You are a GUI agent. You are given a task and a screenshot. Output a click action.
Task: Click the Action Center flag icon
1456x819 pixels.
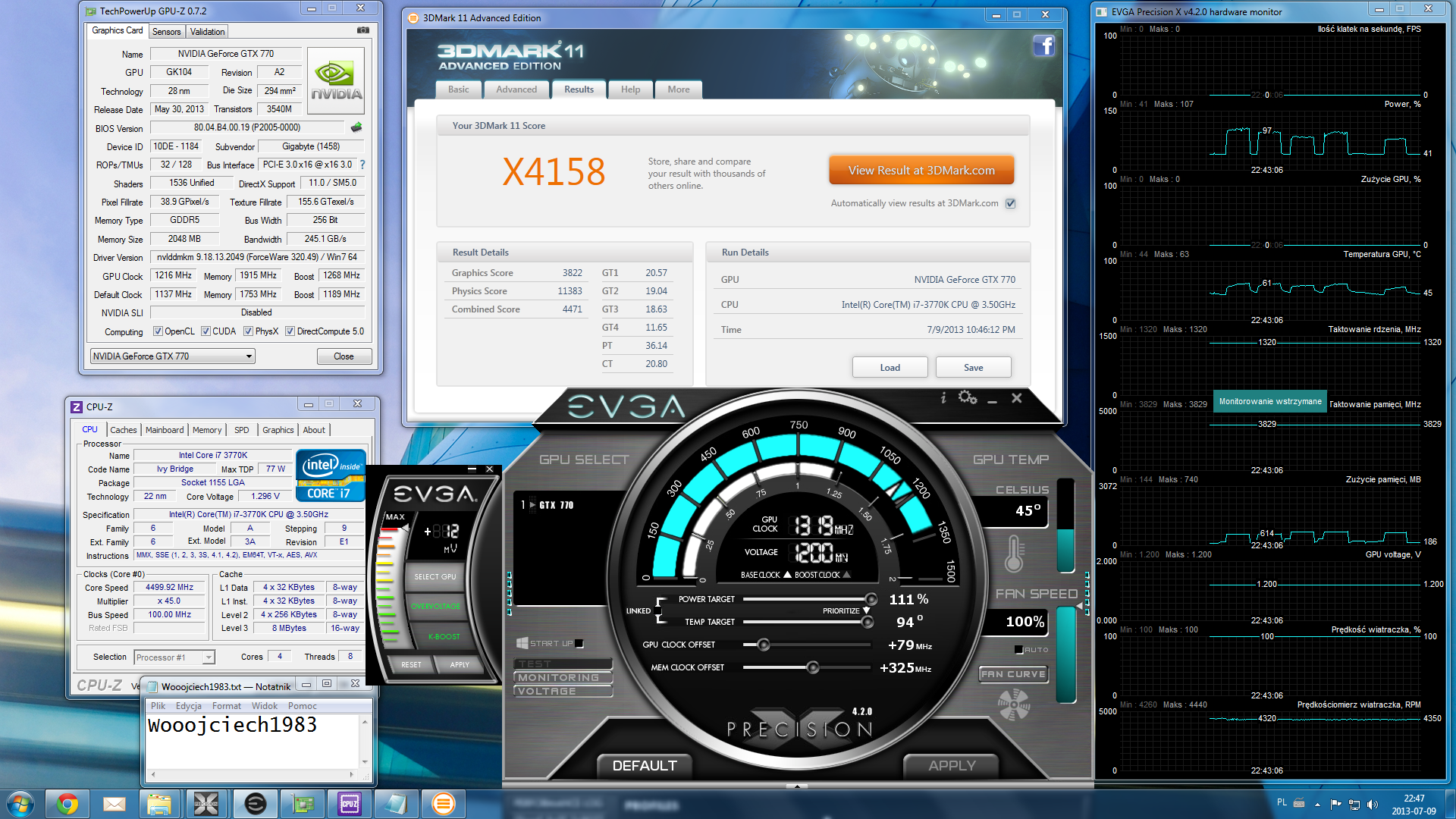point(1335,804)
